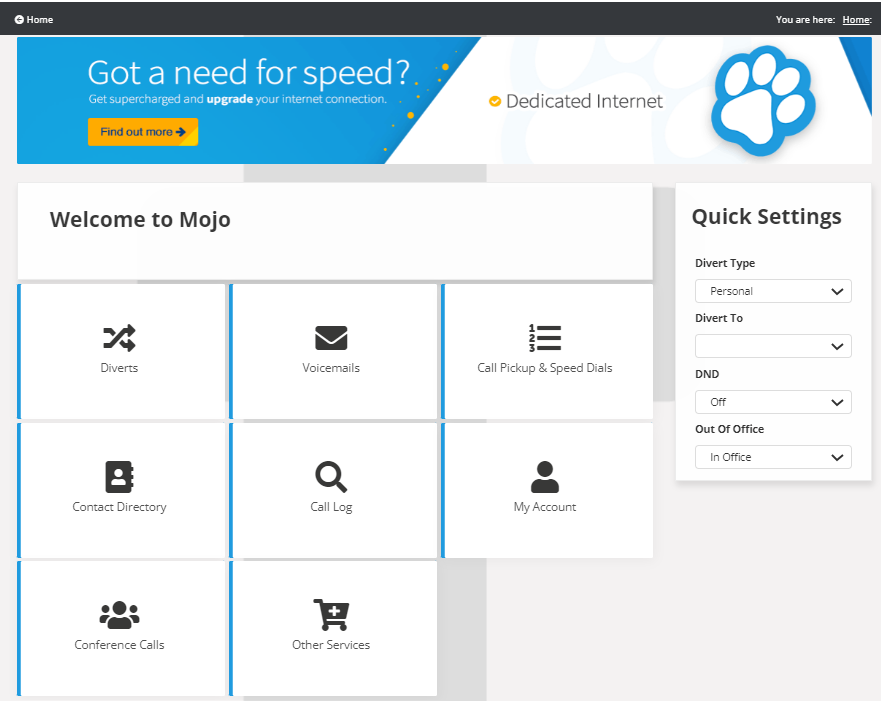Expand the DND dropdown set to Off

tap(773, 402)
